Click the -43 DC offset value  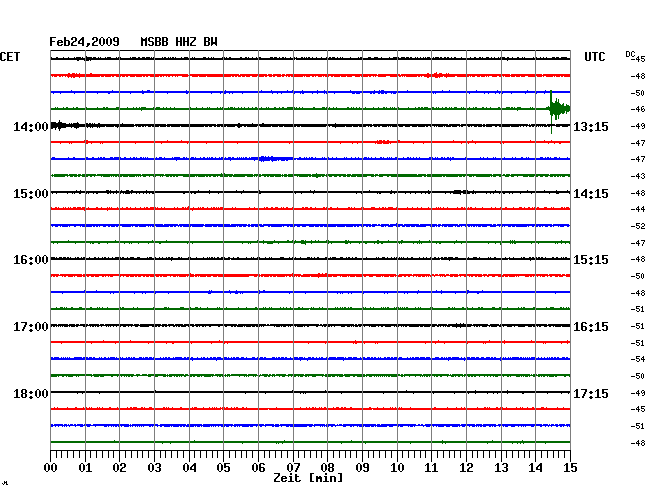coord(638,176)
